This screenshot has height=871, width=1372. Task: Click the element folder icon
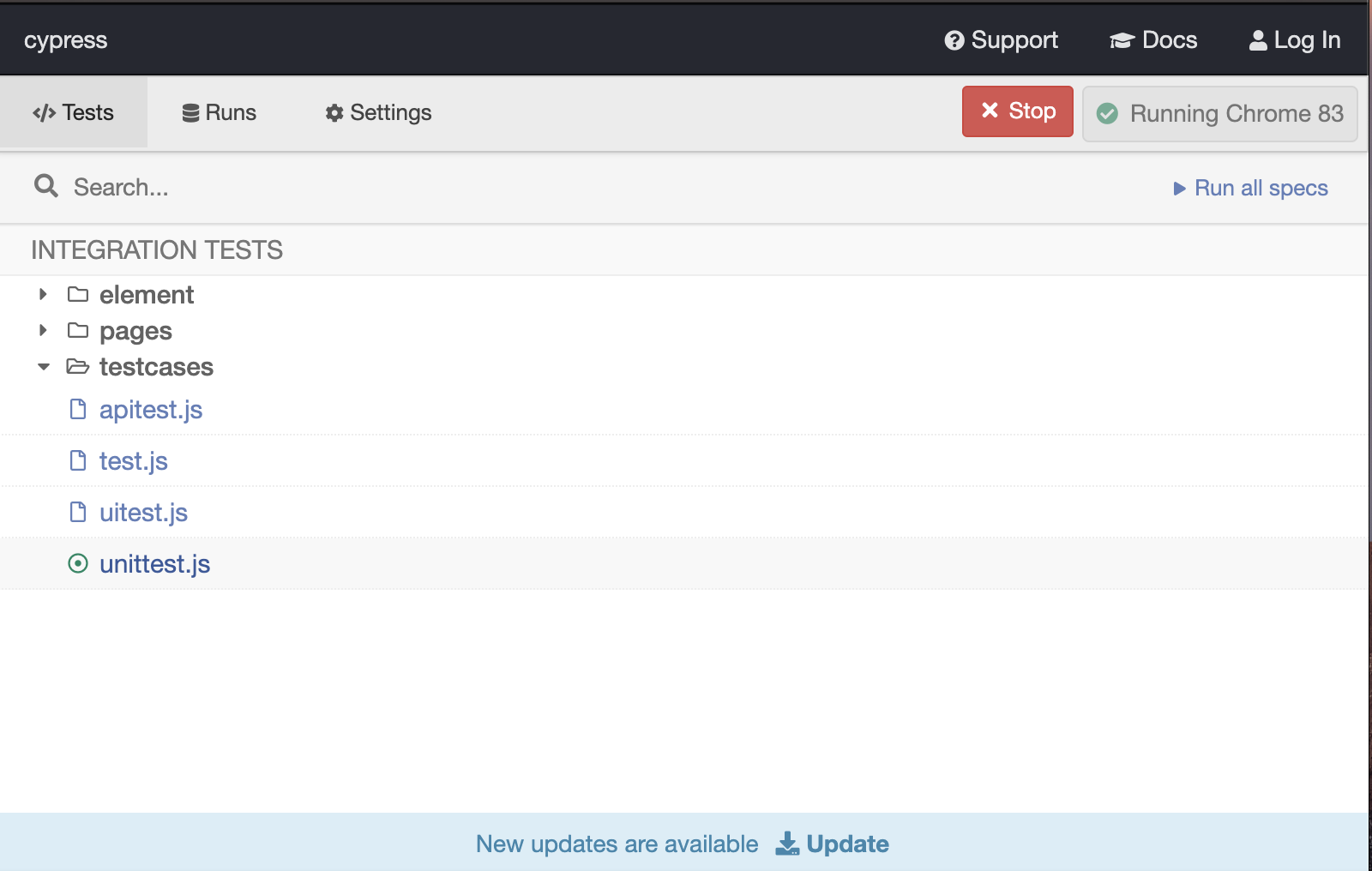pyautogui.click(x=78, y=294)
